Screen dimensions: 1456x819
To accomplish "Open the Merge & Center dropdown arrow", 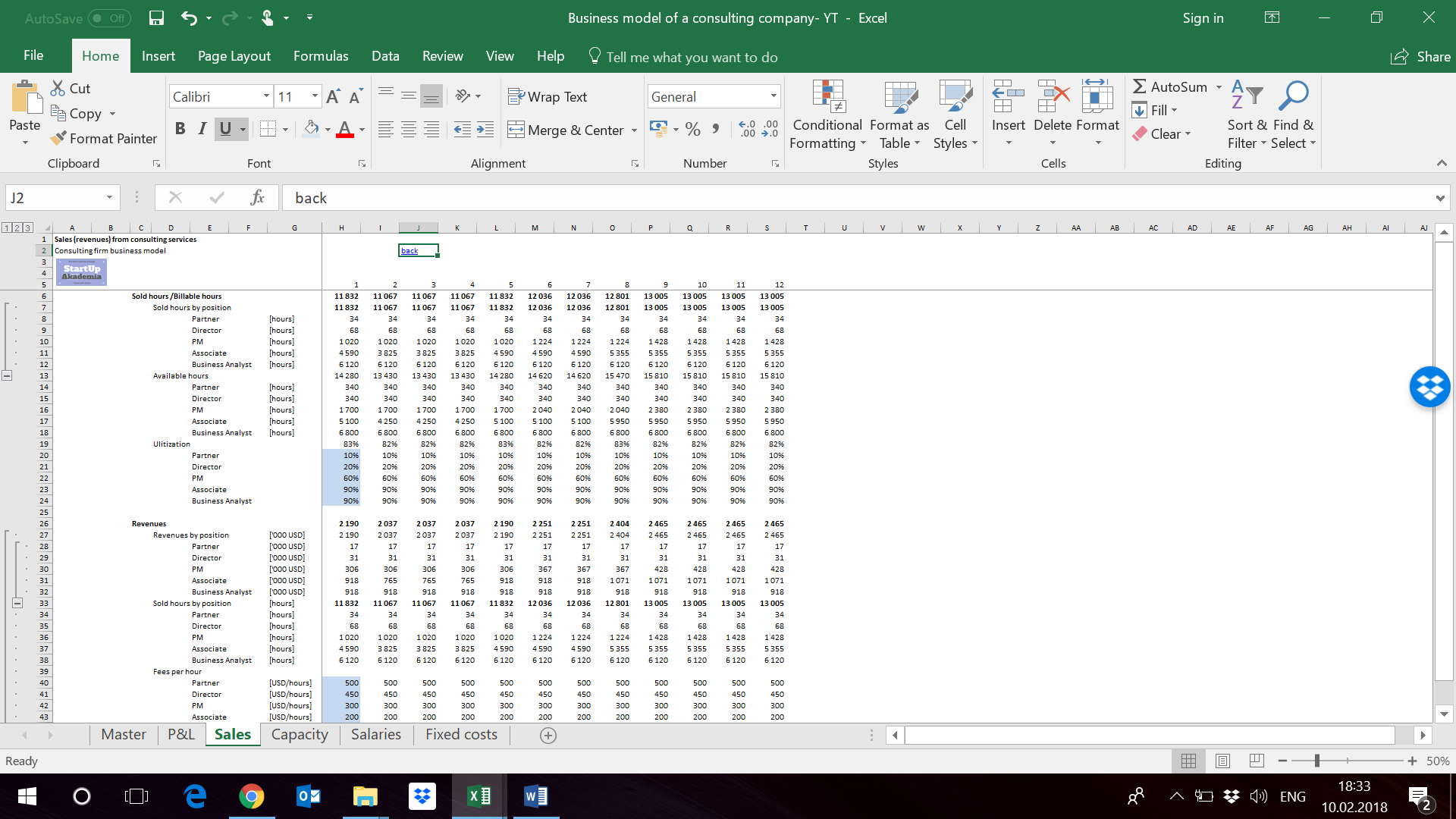I will (x=635, y=130).
